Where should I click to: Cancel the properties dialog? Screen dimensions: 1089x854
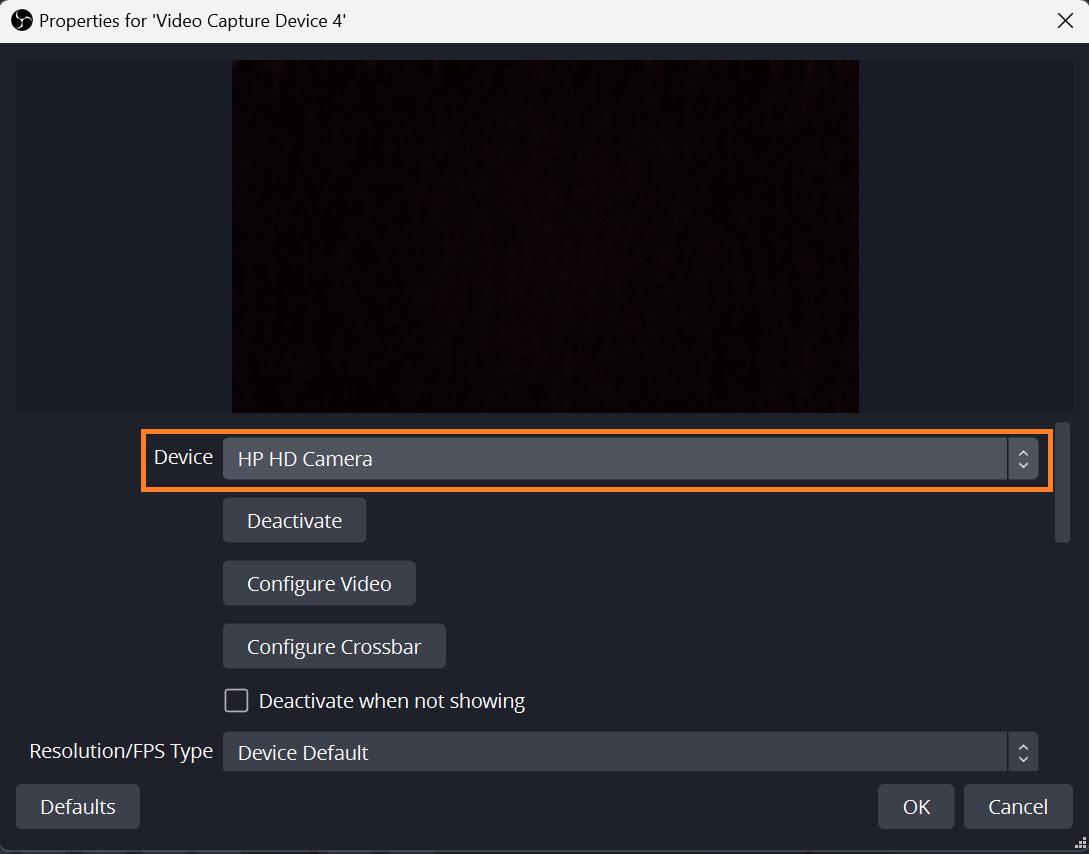pos(1017,806)
